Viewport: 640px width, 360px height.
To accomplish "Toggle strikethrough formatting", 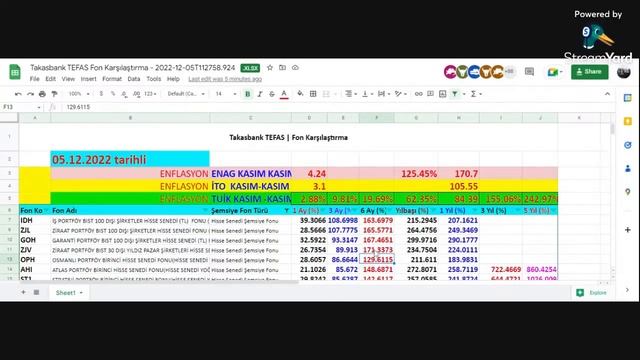I will [x=272, y=94].
